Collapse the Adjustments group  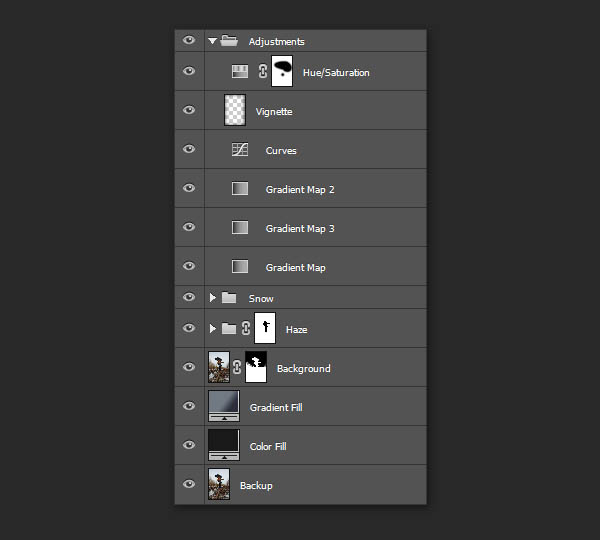pos(212,41)
